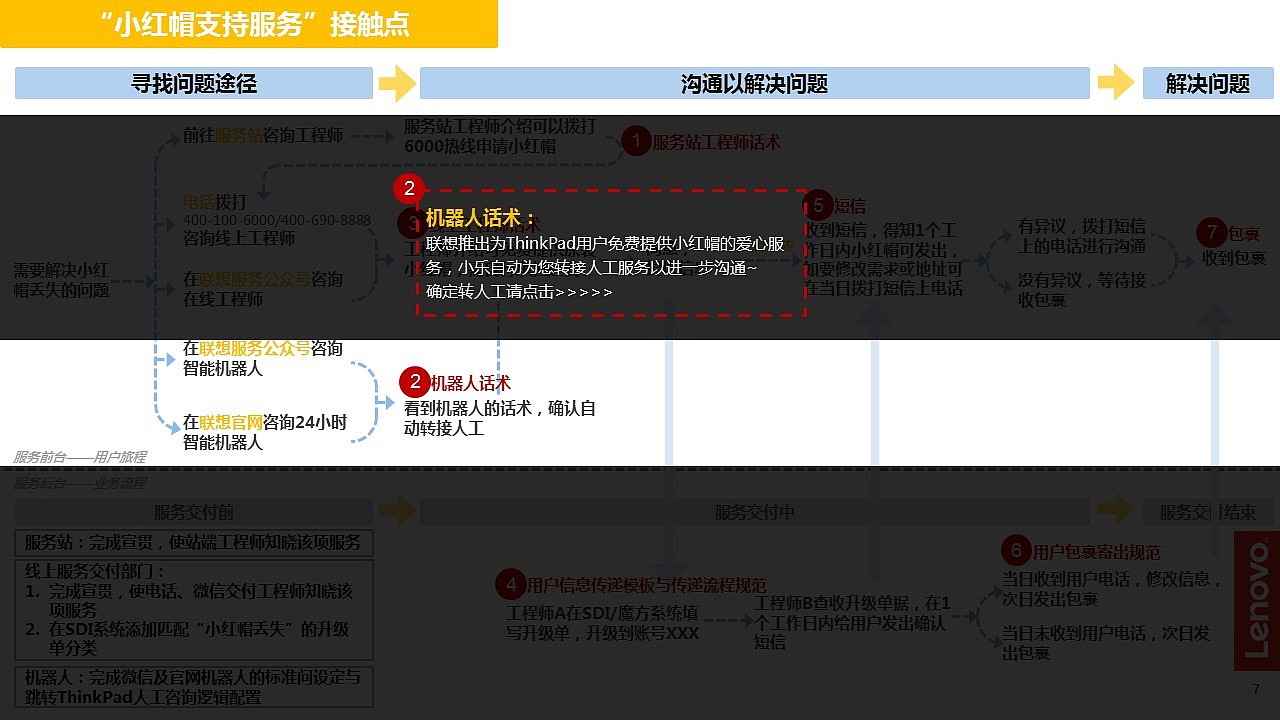1280x720 pixels.
Task: Select the phone numbers 400-100-6000/400-690-8888
Action: pos(277,220)
